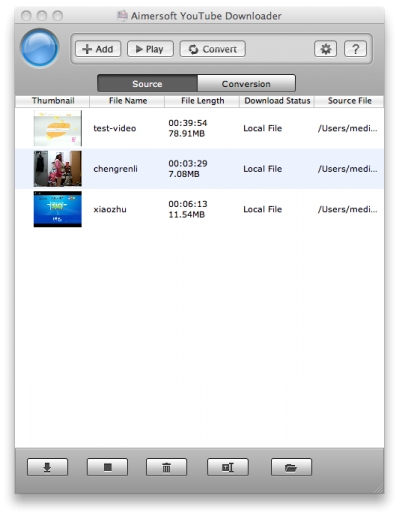Click the rename icon button at bottom
400x516 pixels.
point(228,467)
